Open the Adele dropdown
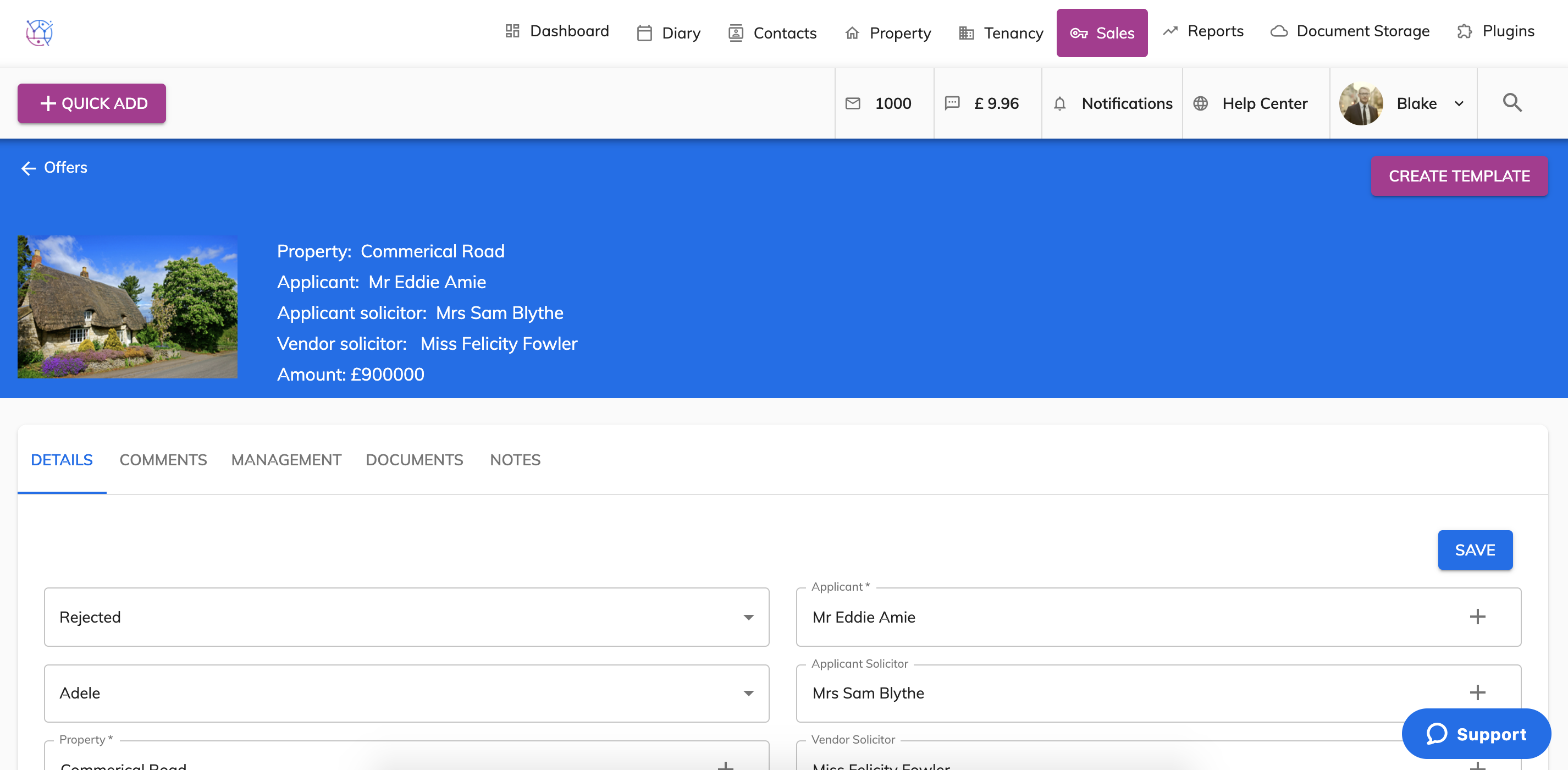This screenshot has width=1568, height=770. [748, 694]
